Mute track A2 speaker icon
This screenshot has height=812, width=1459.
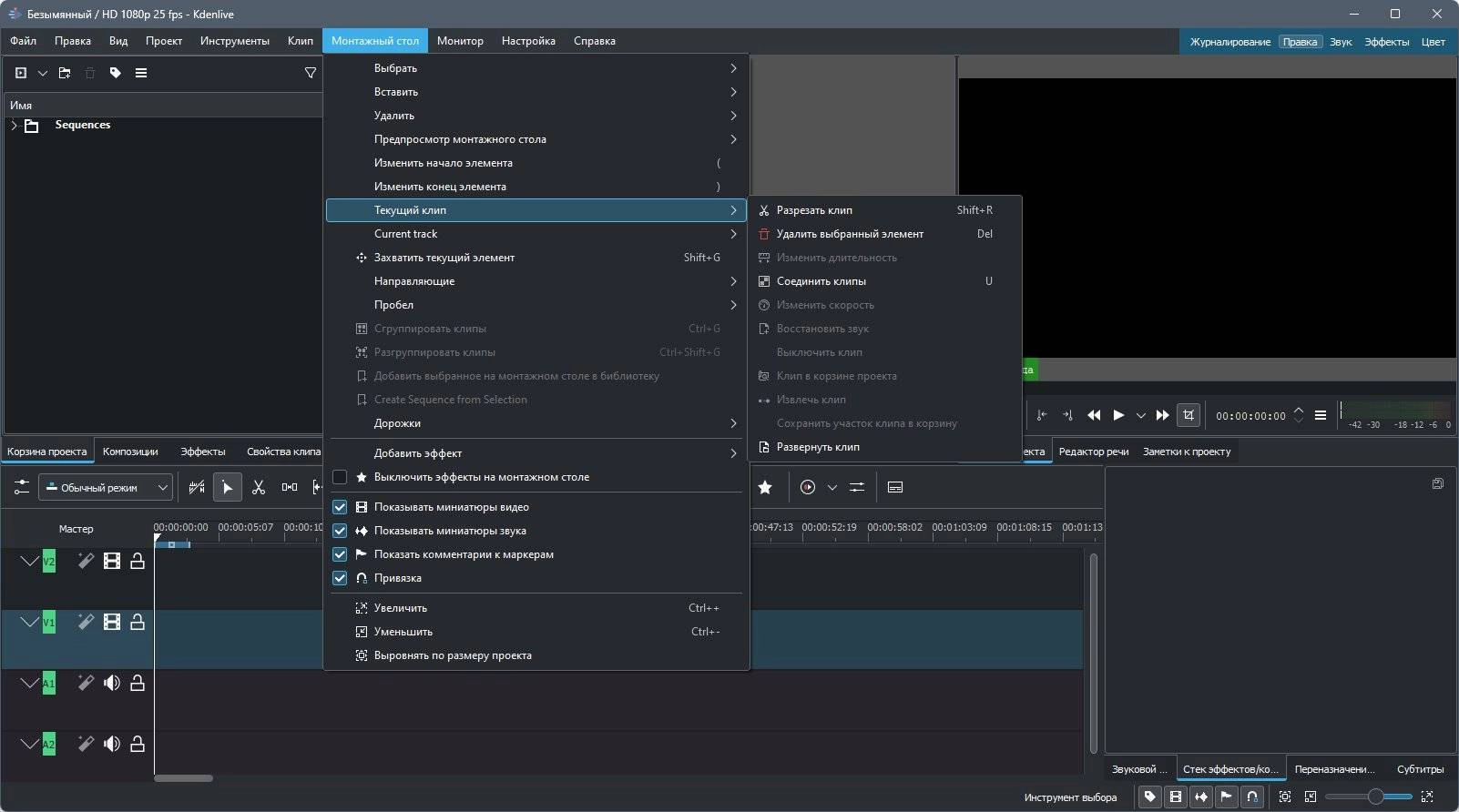pos(112,744)
